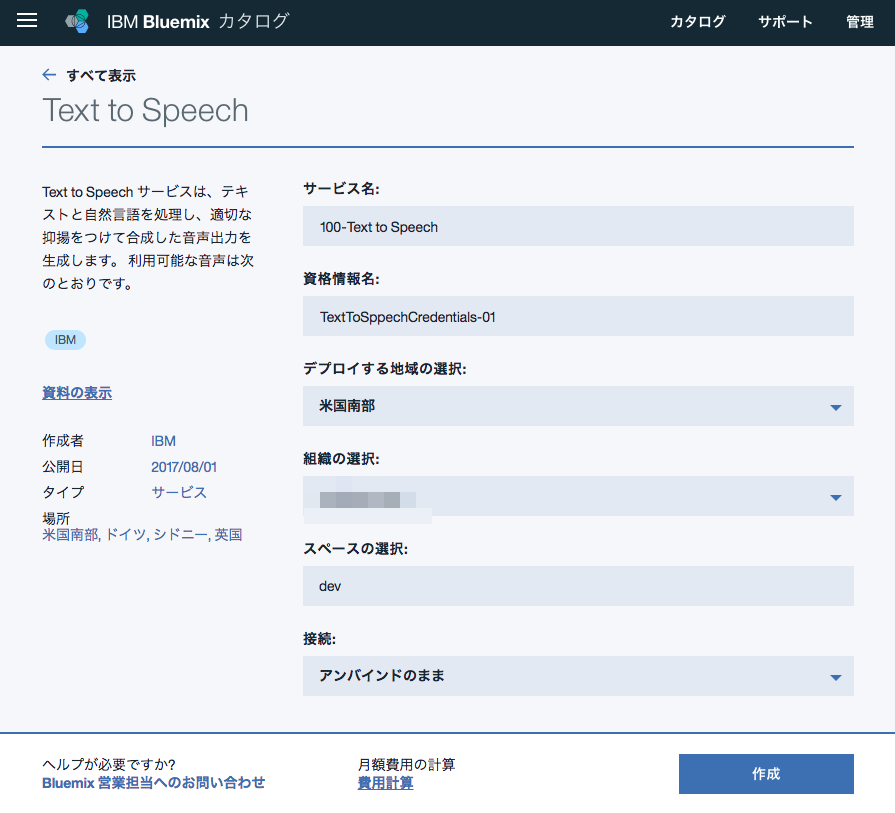The width and height of the screenshot is (895, 813).
Task: Click the IBM tag badge
Action: 65,340
